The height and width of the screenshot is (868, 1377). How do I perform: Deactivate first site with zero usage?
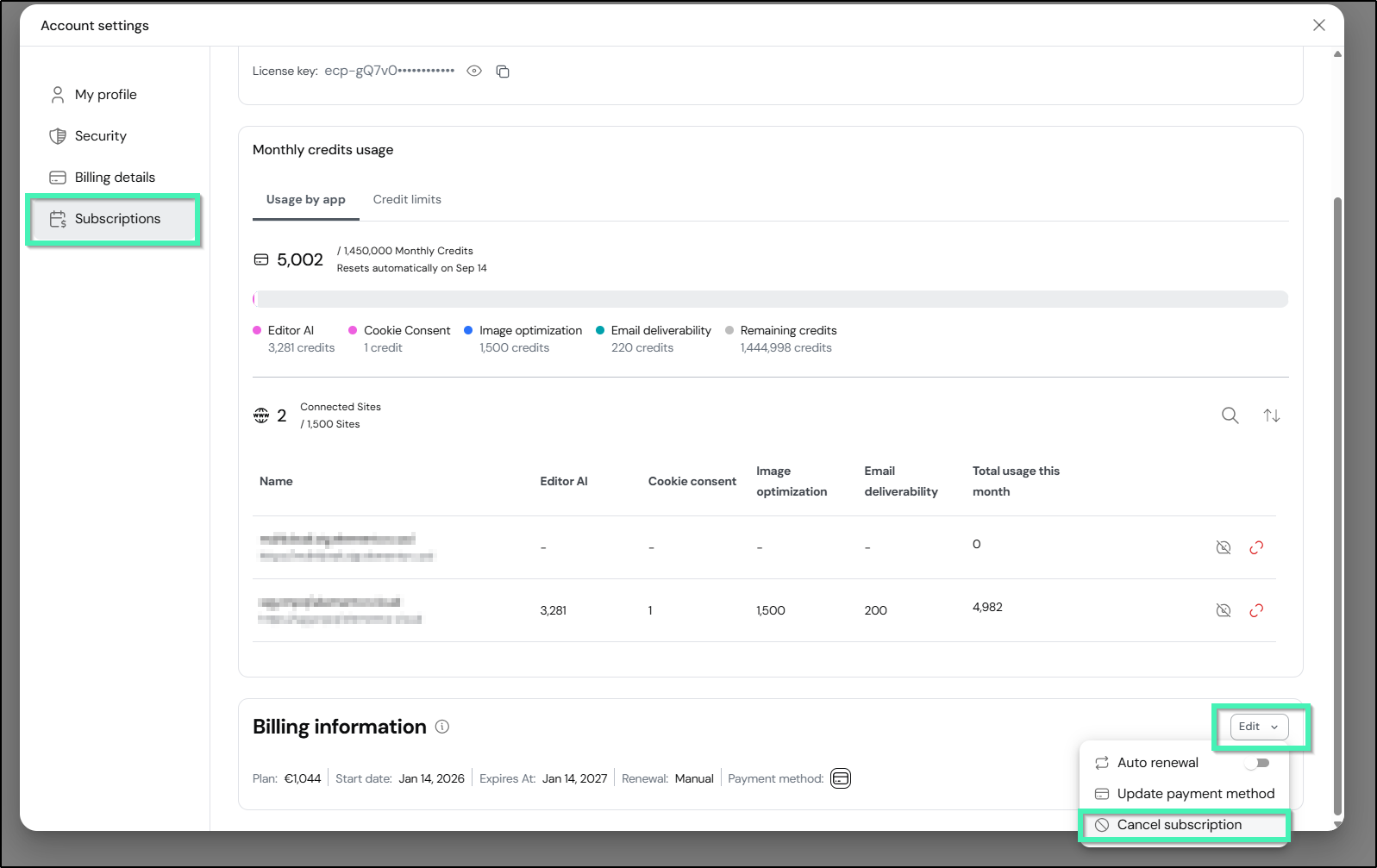(1224, 547)
